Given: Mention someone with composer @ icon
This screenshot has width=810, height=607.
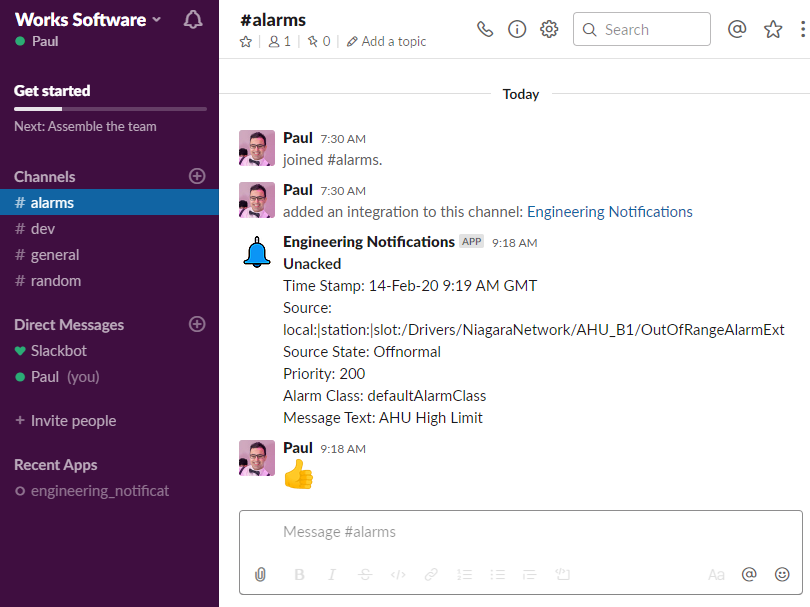Looking at the screenshot, I should coord(749,574).
